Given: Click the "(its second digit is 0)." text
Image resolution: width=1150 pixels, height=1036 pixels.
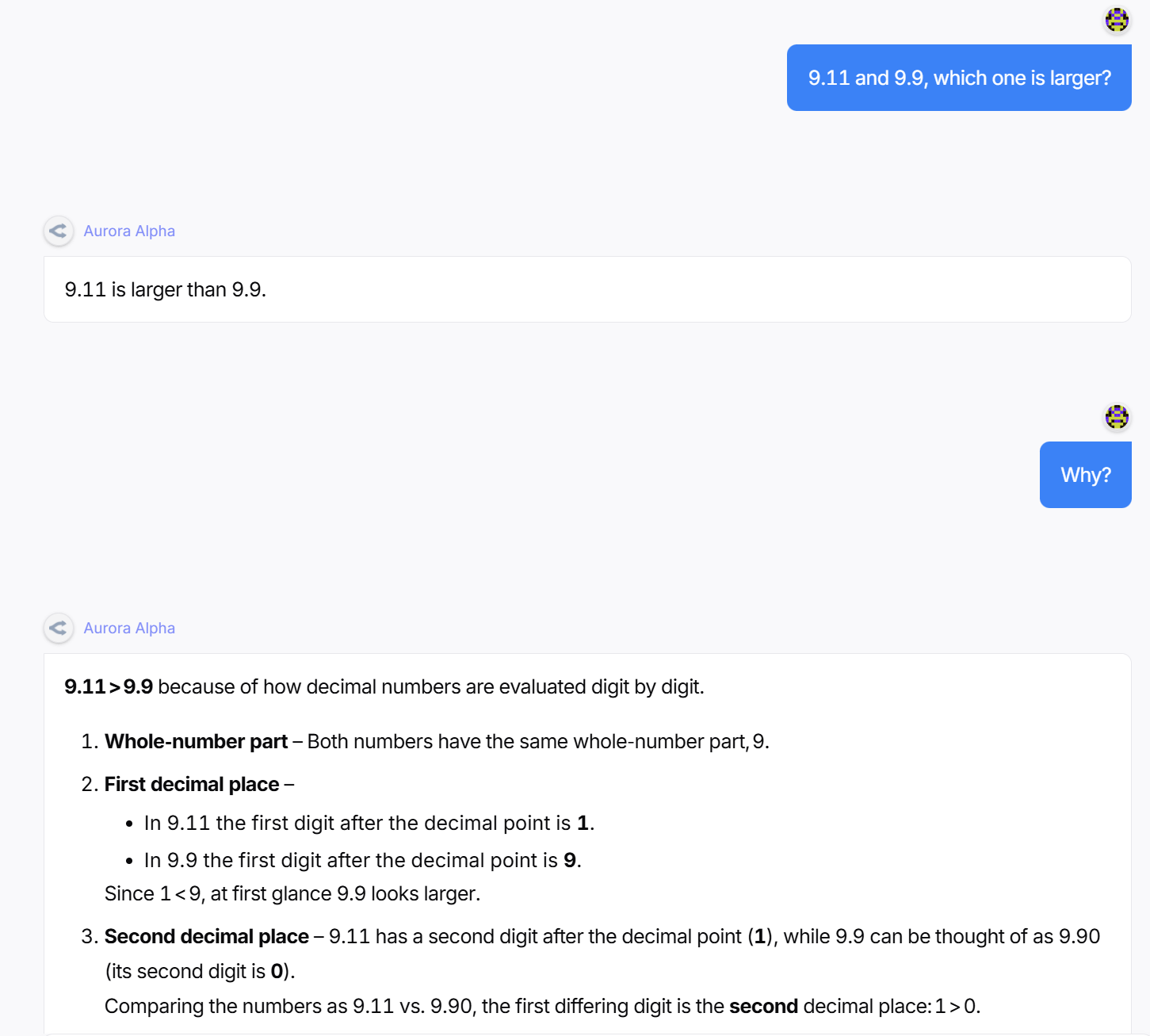Looking at the screenshot, I should (200, 971).
